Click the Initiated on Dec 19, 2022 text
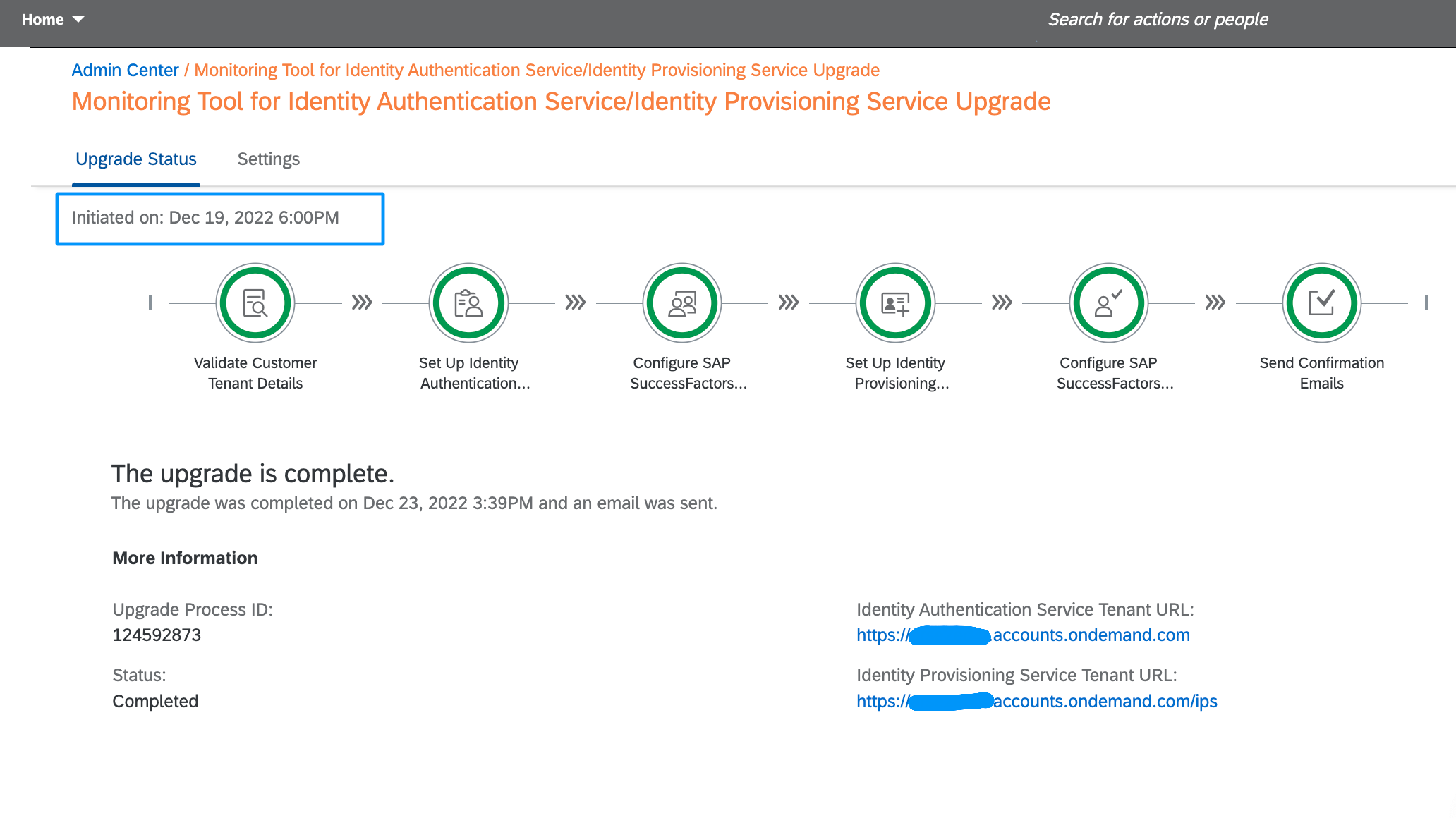 [x=205, y=218]
